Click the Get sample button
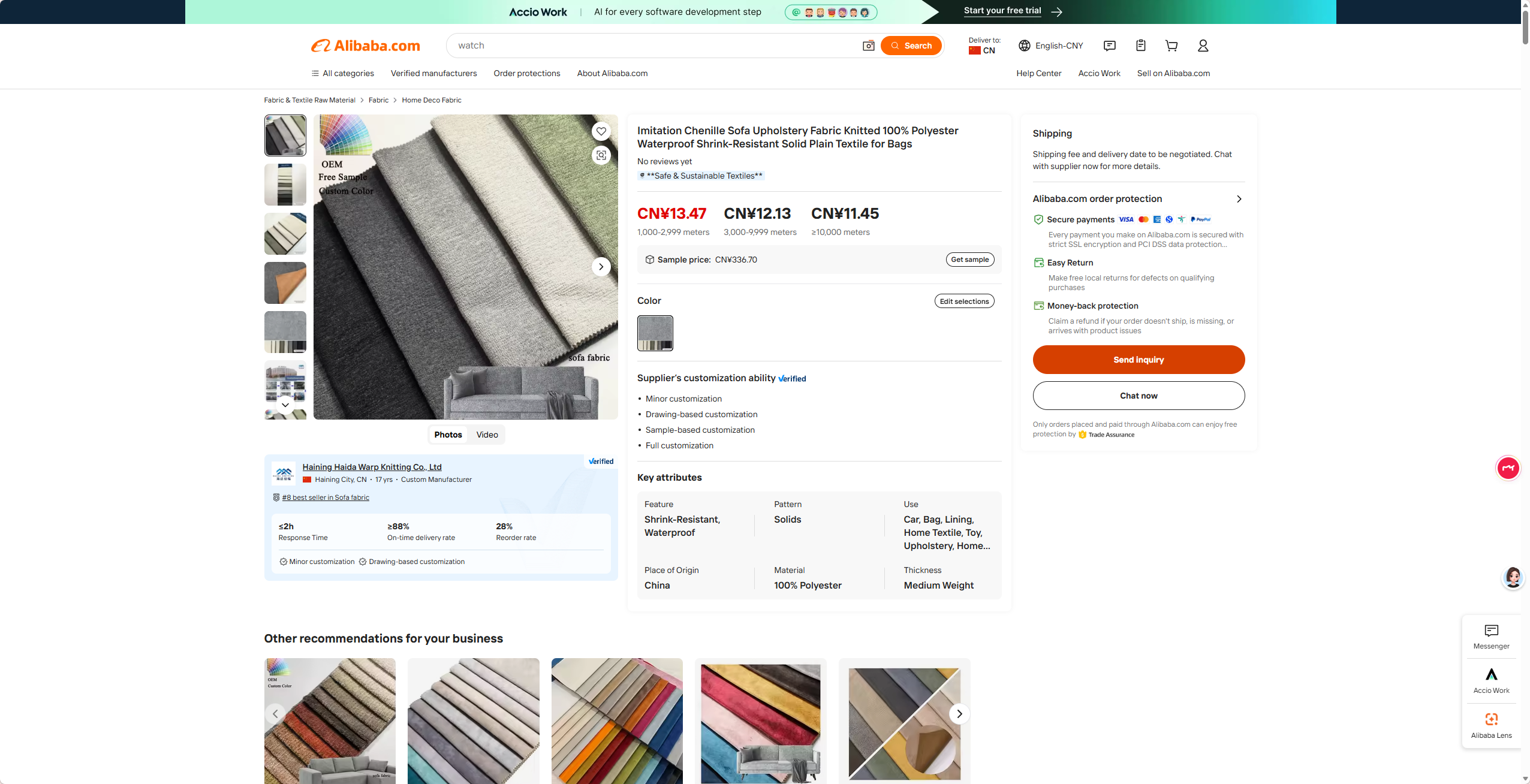This screenshot has height=784, width=1530. click(970, 260)
